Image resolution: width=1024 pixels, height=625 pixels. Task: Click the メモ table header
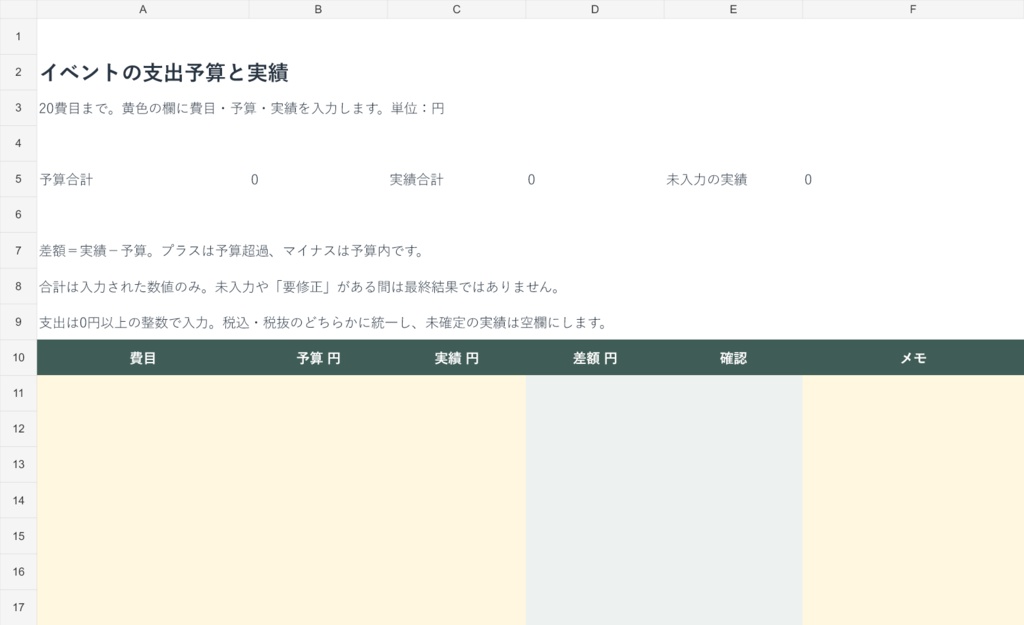913,358
